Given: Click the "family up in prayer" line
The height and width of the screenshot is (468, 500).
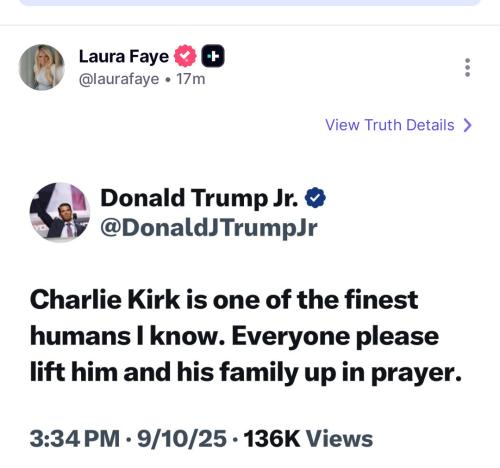Looking at the screenshot, I should 341,372.
